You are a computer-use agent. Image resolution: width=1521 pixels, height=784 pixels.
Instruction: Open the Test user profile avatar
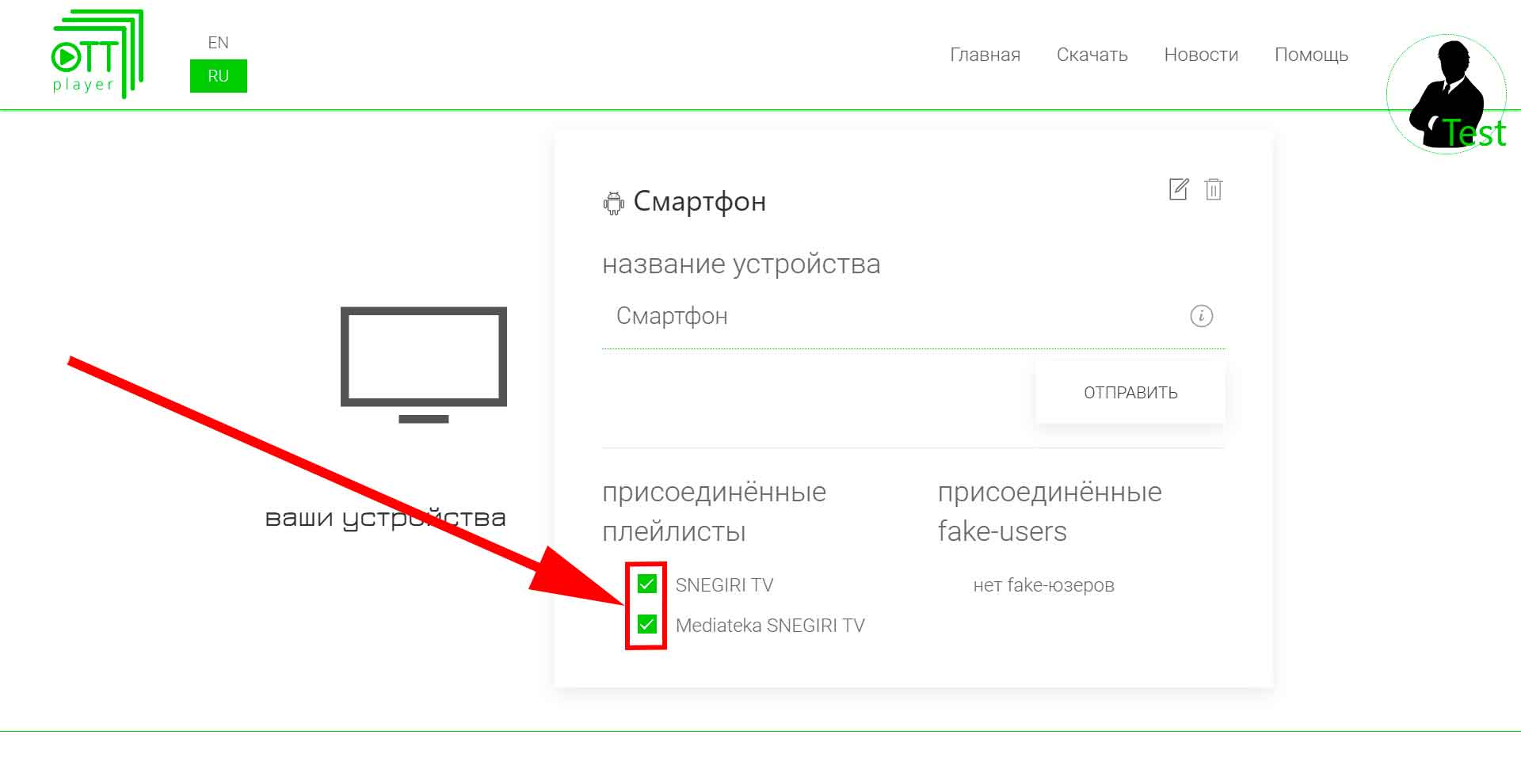pyautogui.click(x=1447, y=93)
